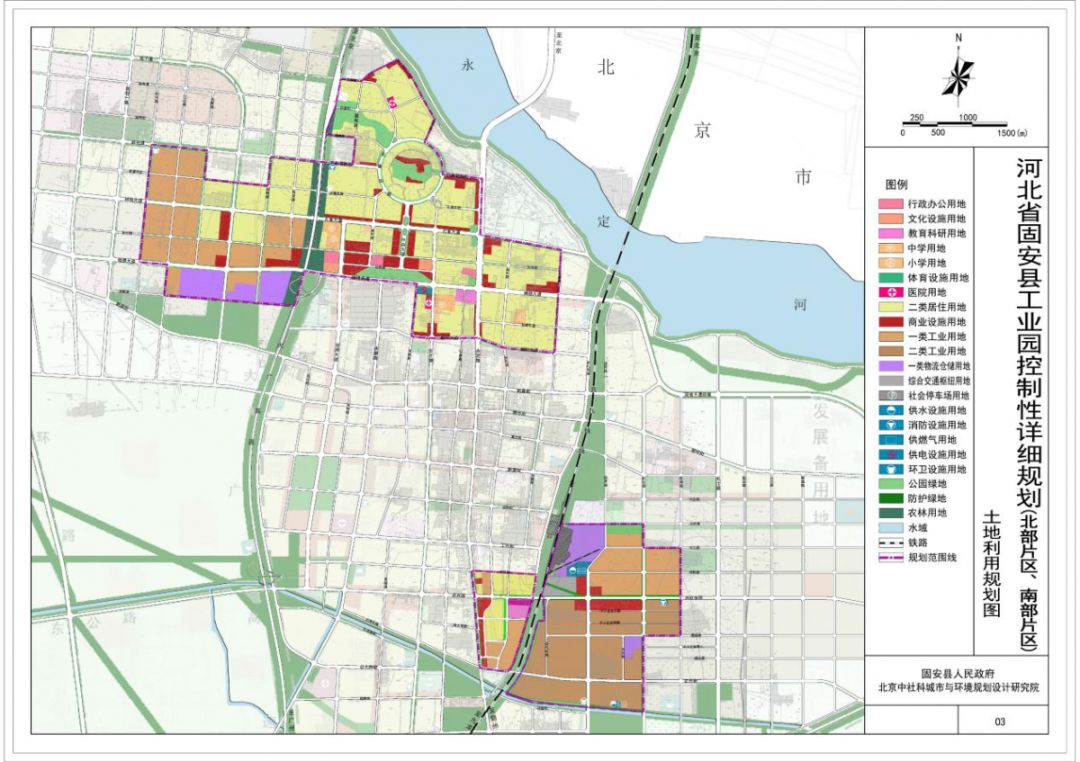
Task: Click the 社会停车场用地 legend symbol
Action: coord(891,395)
